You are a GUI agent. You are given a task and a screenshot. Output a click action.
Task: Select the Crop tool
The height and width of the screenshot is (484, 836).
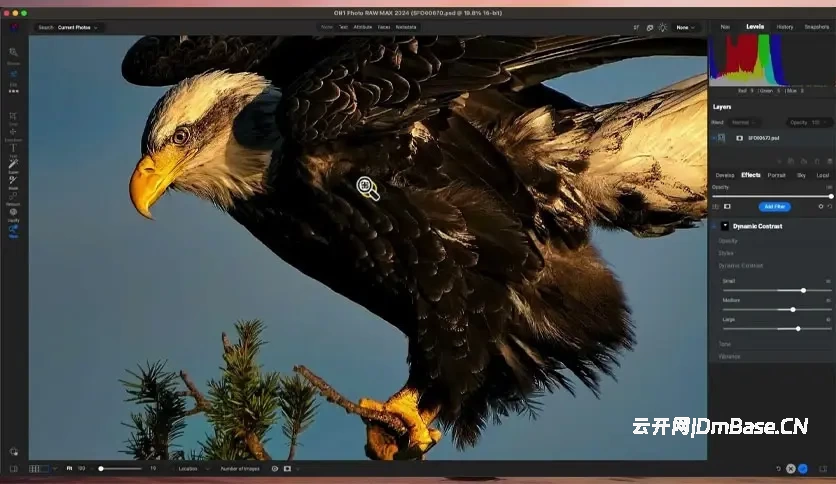pos(13,116)
